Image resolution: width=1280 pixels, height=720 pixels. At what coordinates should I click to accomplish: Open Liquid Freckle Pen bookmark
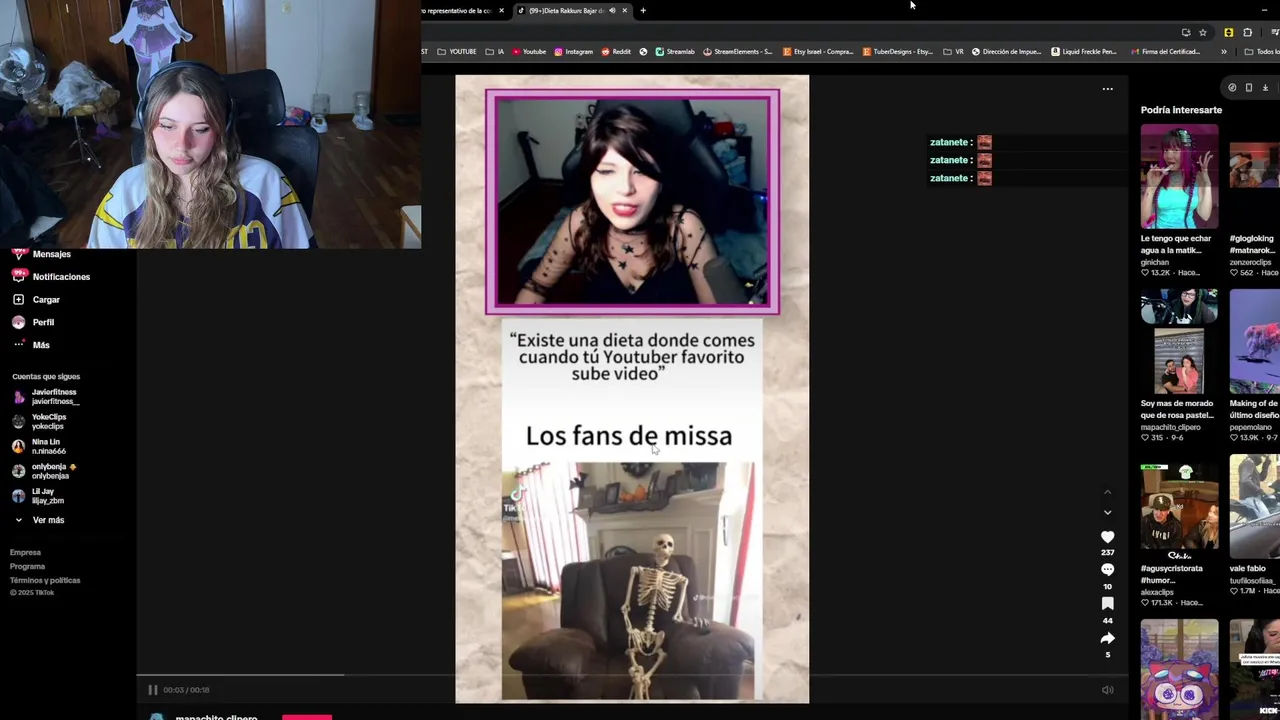1084,51
